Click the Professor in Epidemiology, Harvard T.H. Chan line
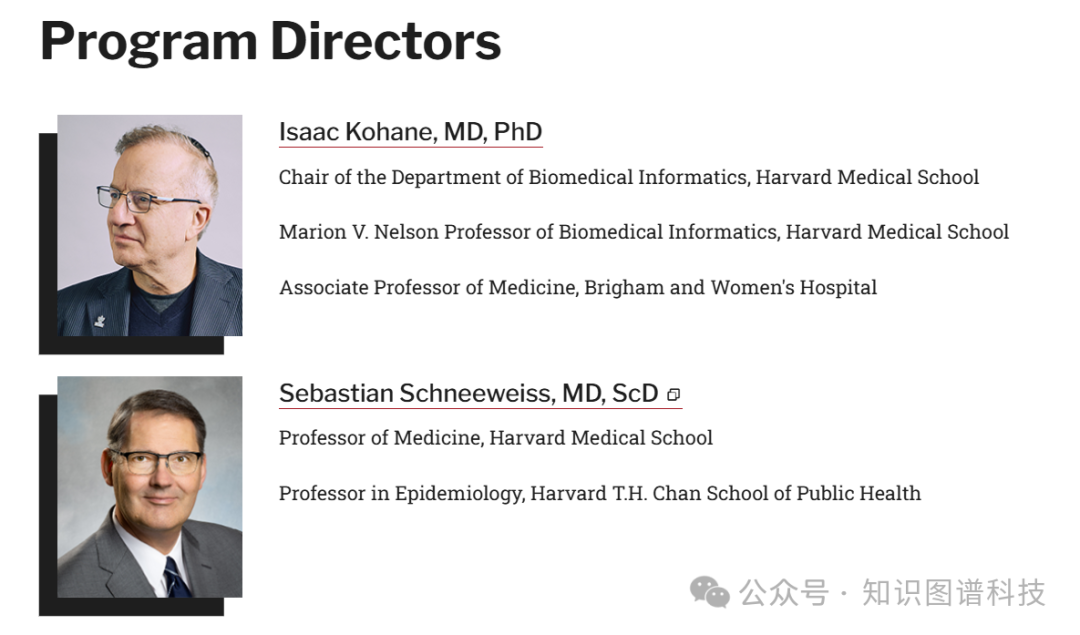Screen dimensions: 1080x635 click(x=599, y=493)
